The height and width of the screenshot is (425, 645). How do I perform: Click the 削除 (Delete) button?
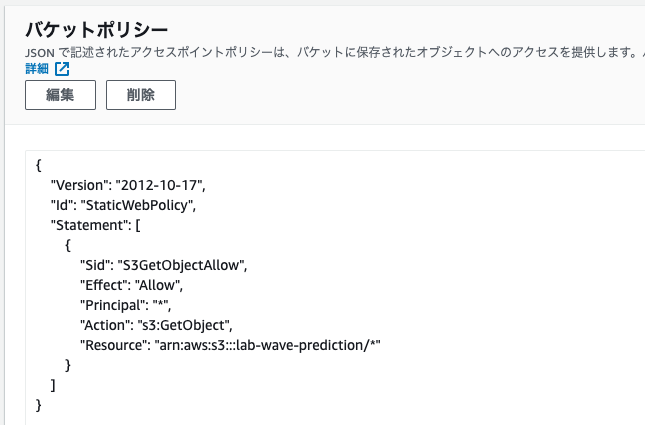click(141, 95)
